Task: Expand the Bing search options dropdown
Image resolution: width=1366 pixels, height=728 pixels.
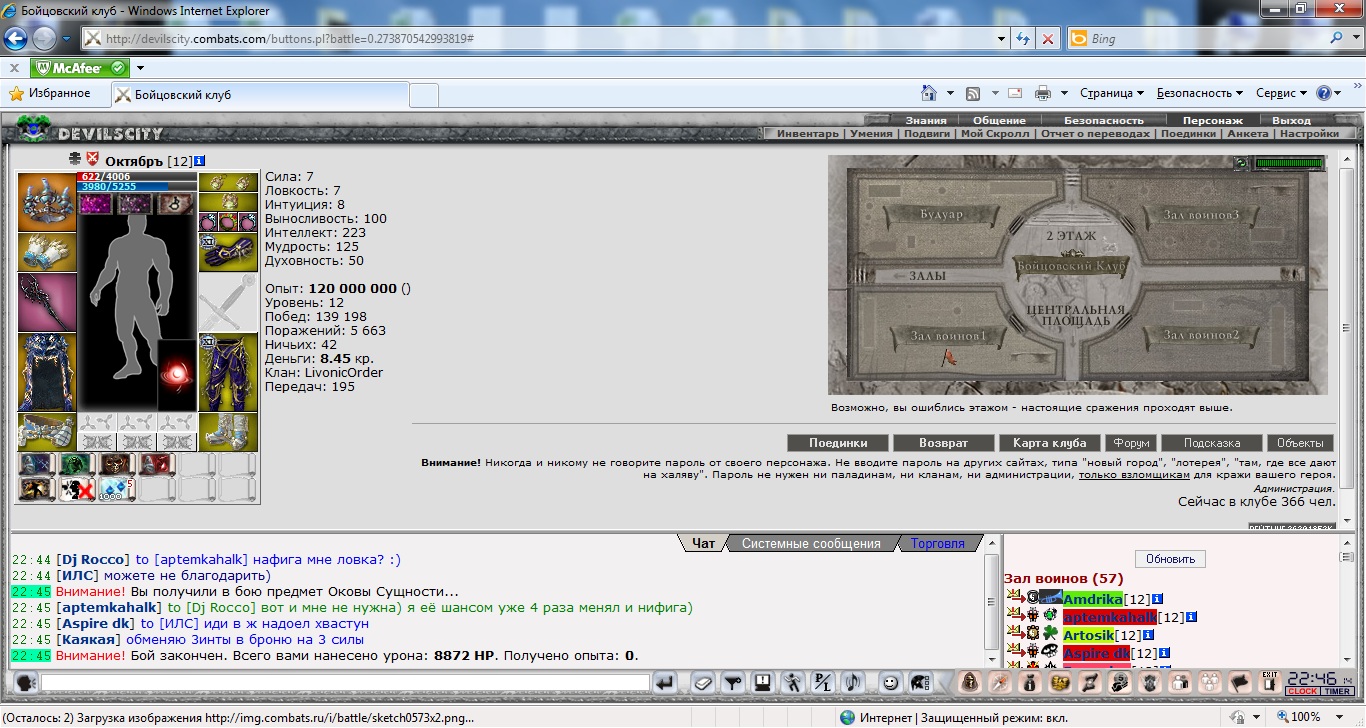Action: (1354, 39)
